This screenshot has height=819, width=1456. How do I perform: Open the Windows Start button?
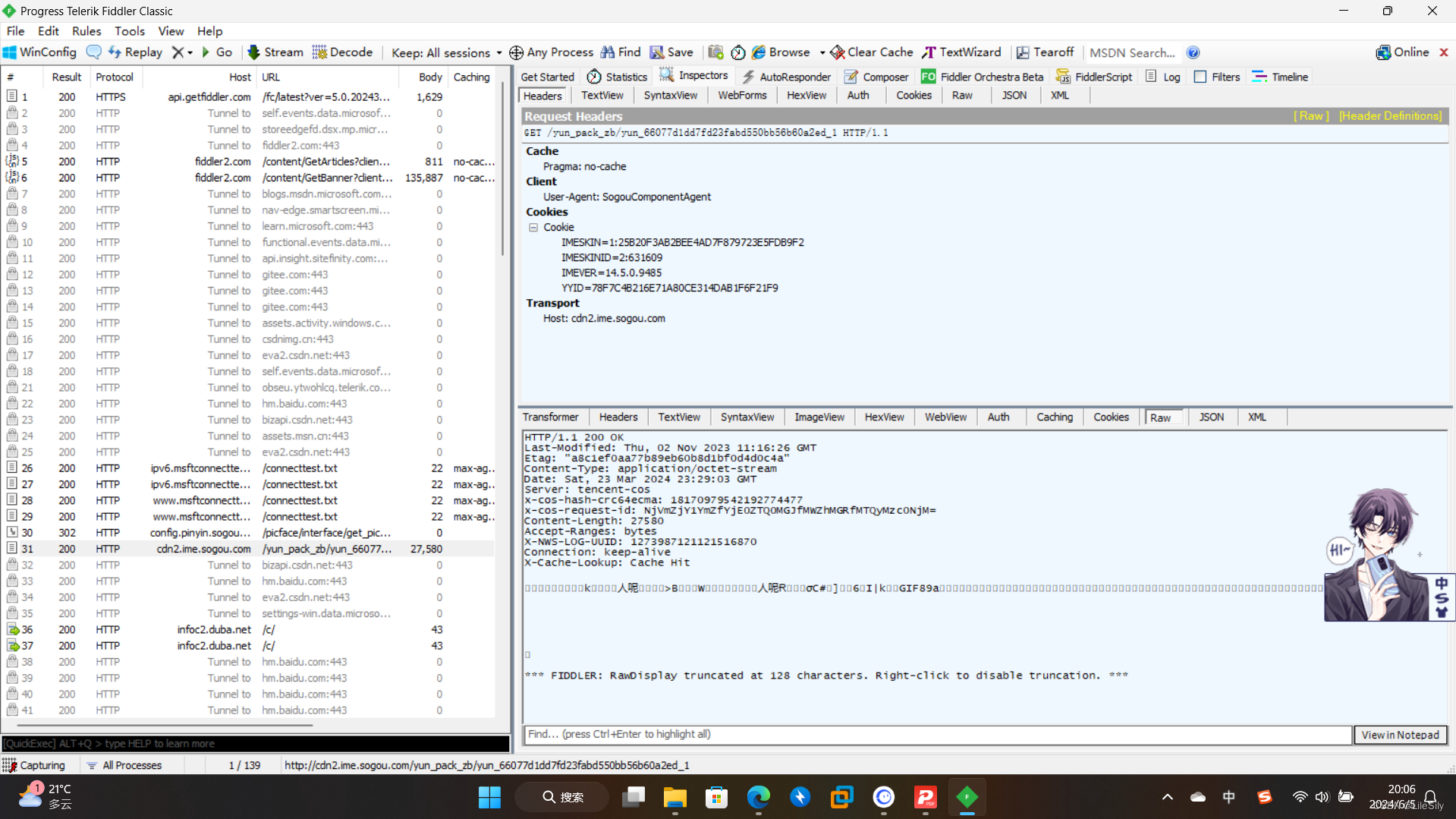489,797
